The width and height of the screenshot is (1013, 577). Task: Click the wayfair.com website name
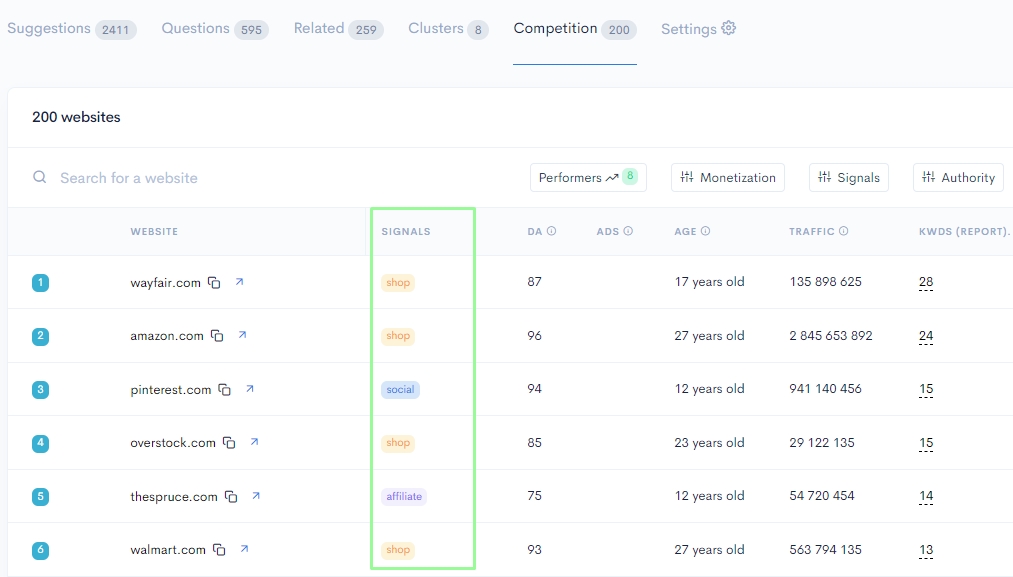click(x=165, y=283)
